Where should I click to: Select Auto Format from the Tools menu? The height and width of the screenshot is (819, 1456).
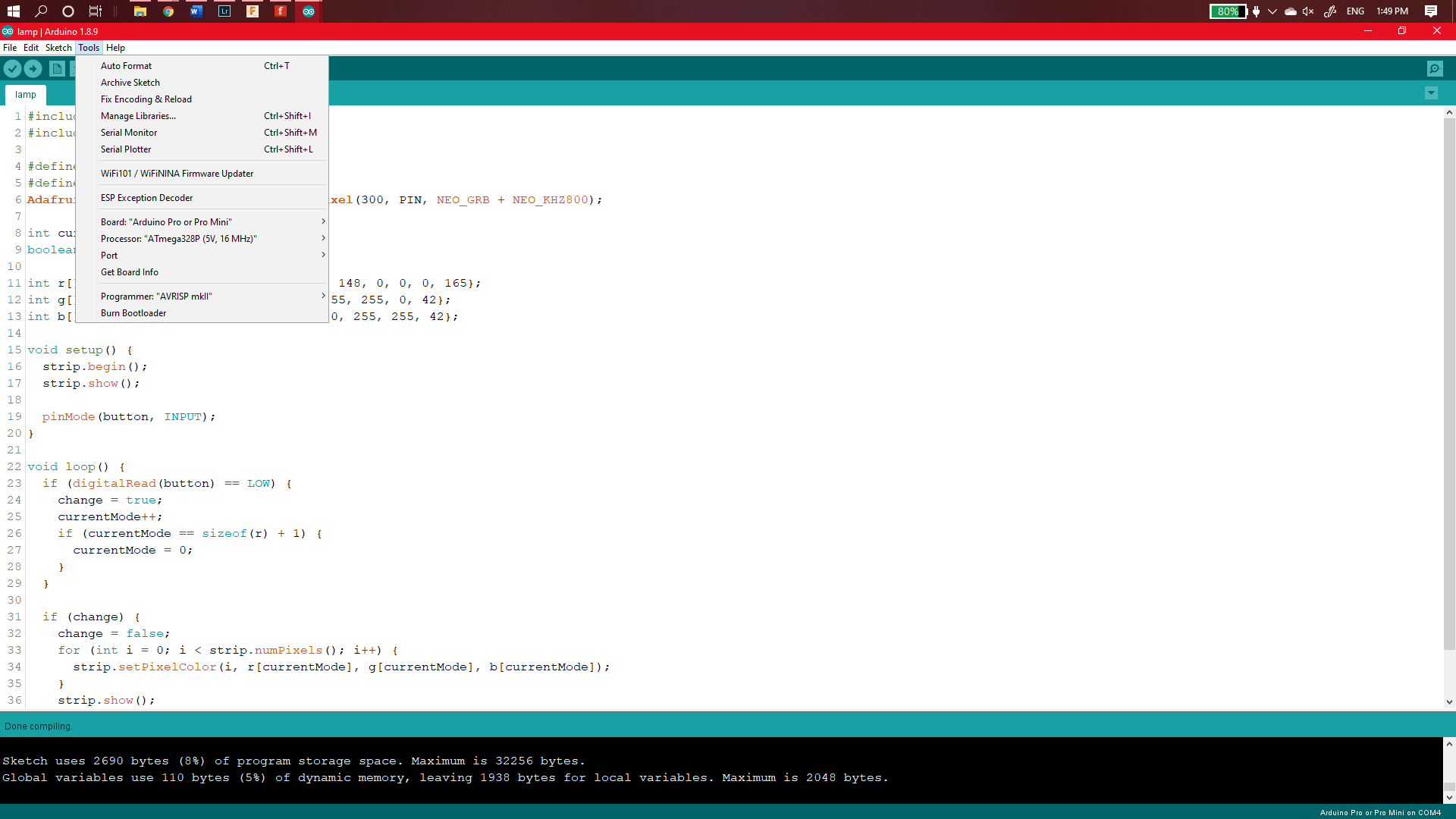[x=126, y=65]
